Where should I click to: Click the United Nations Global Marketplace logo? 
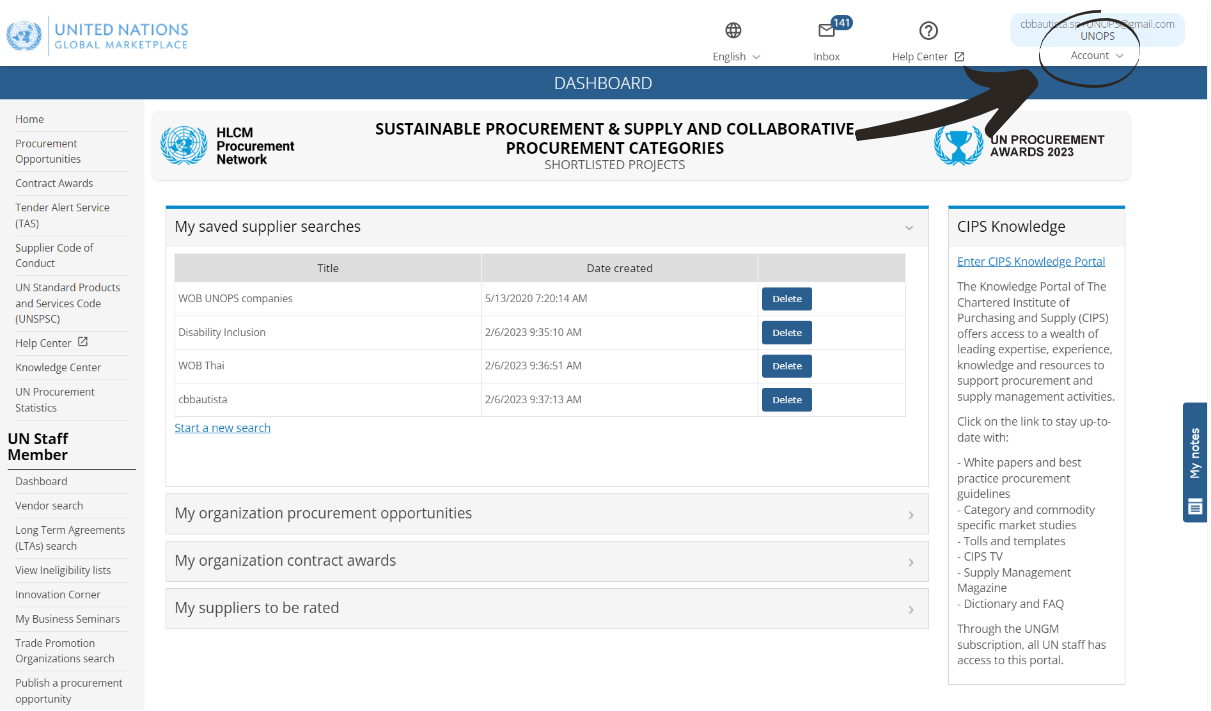point(97,35)
